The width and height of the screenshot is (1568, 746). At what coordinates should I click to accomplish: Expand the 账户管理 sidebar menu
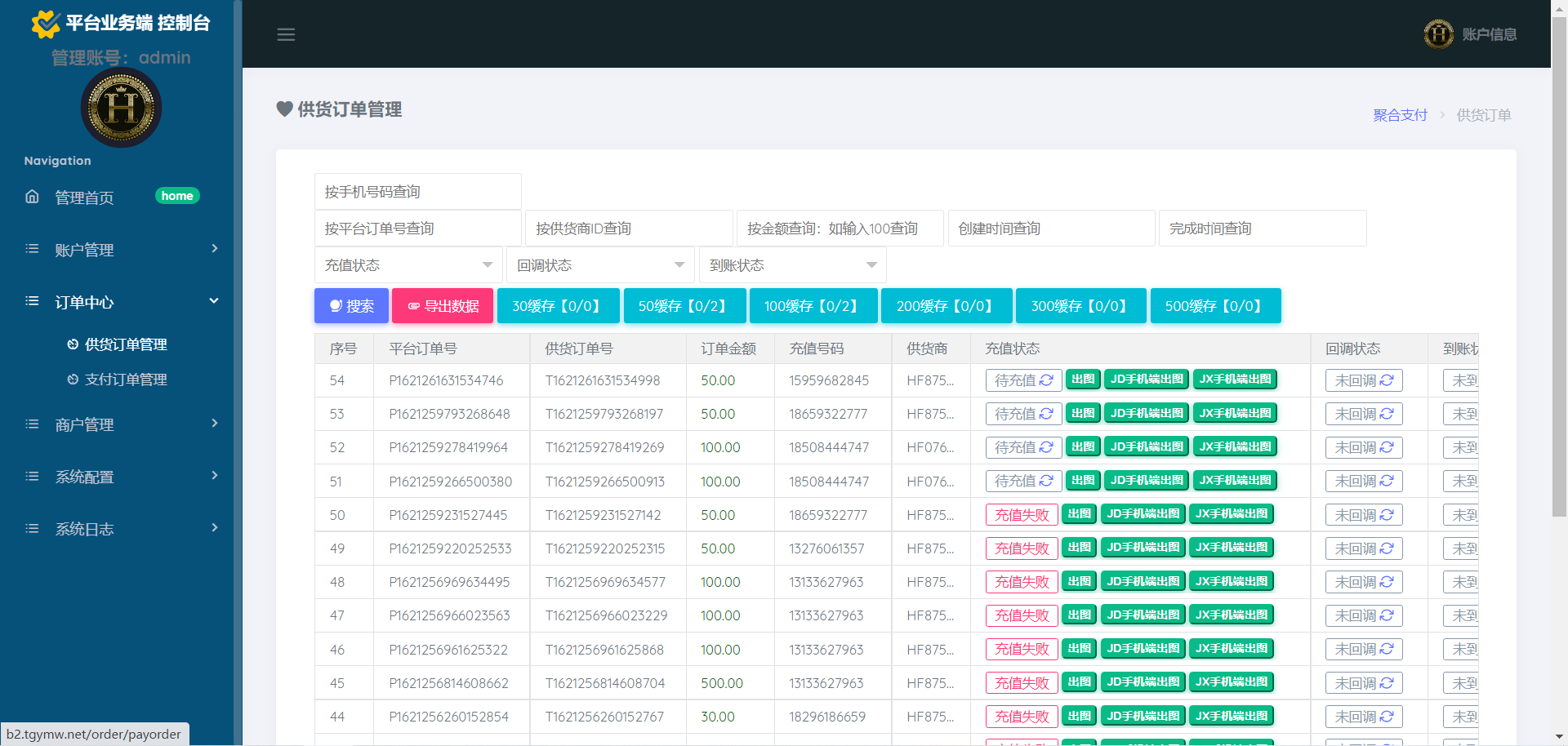point(121,250)
